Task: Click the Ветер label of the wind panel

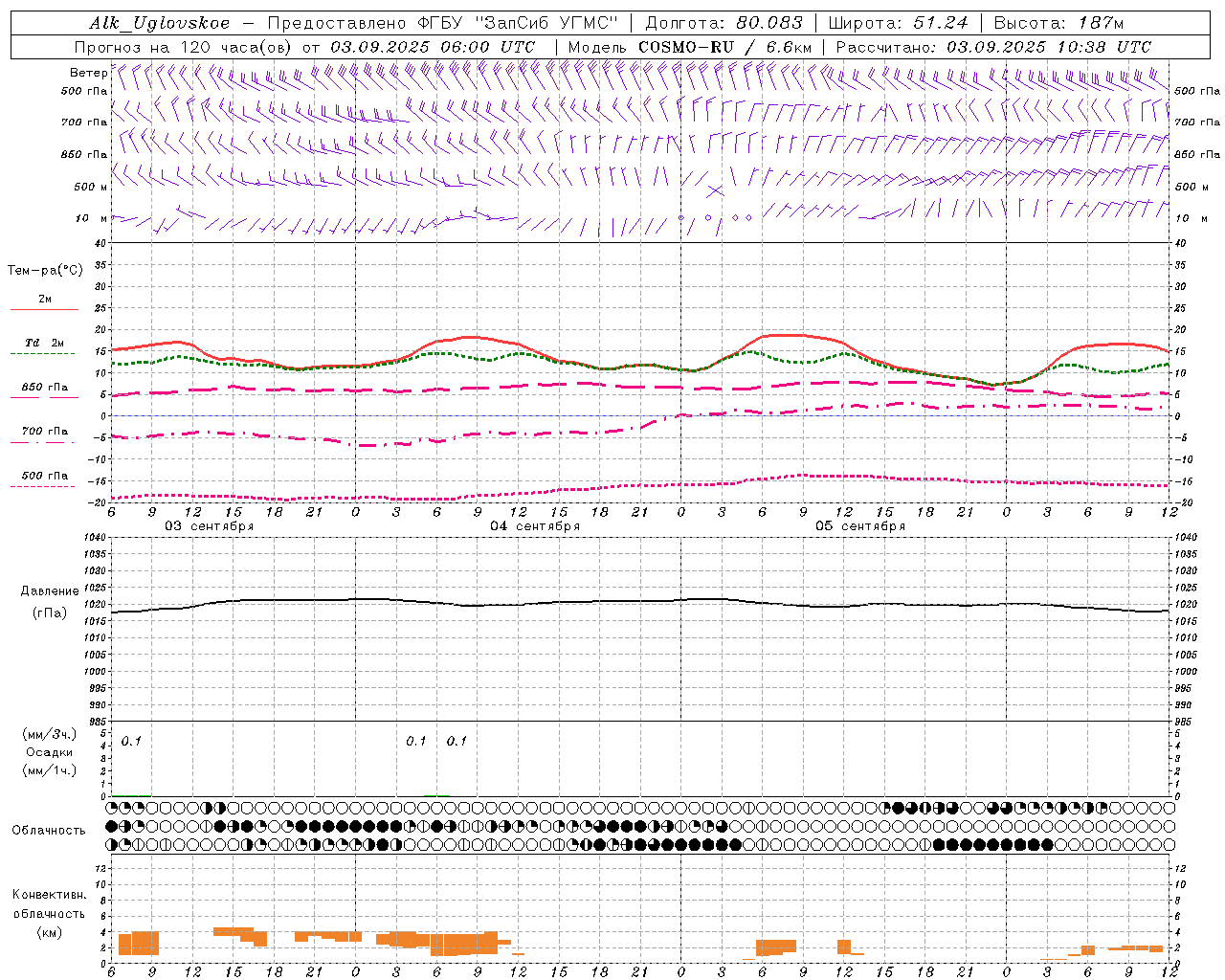Action: pos(88,73)
